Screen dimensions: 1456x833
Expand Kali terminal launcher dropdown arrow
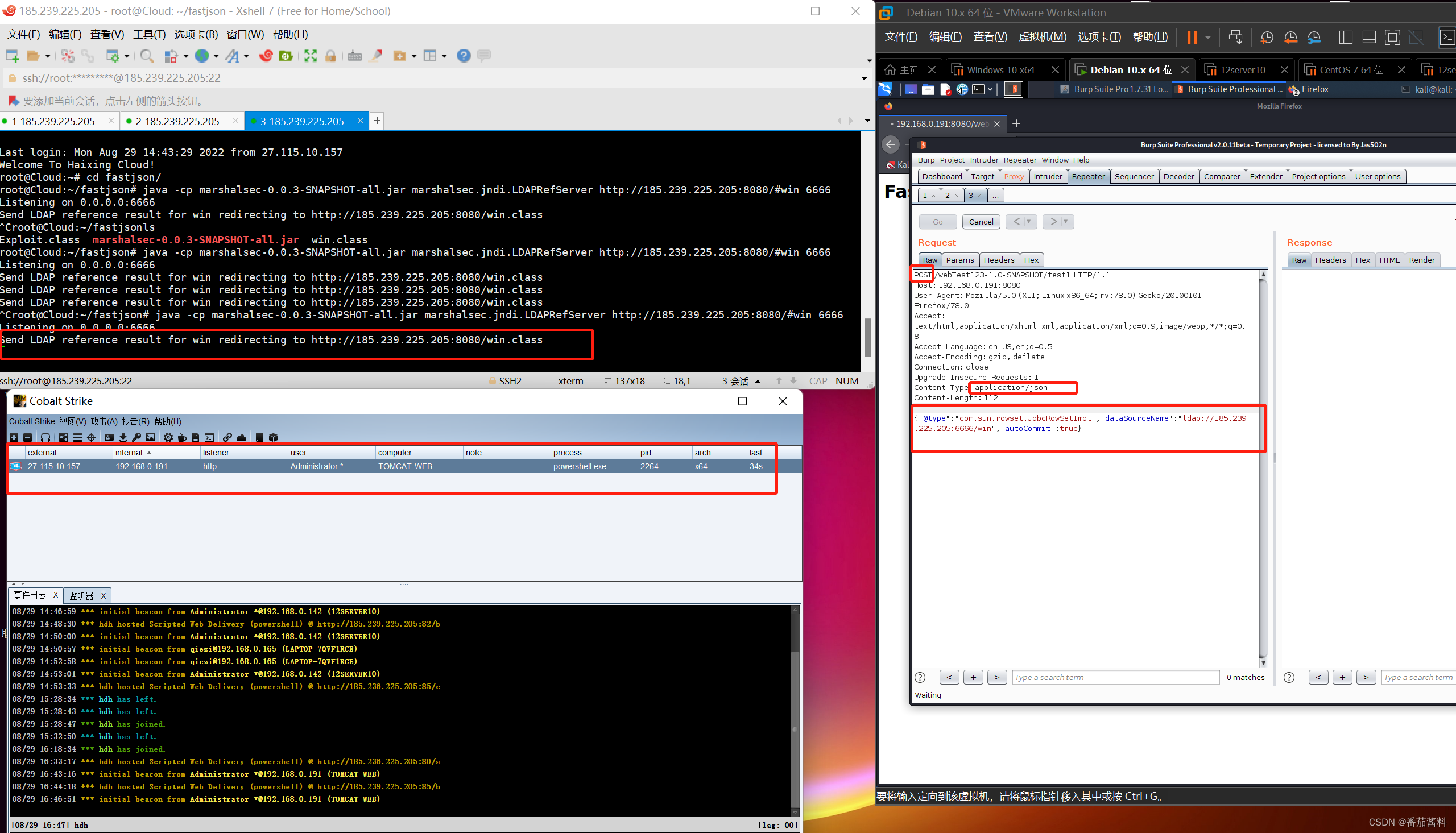pyautogui.click(x=990, y=89)
